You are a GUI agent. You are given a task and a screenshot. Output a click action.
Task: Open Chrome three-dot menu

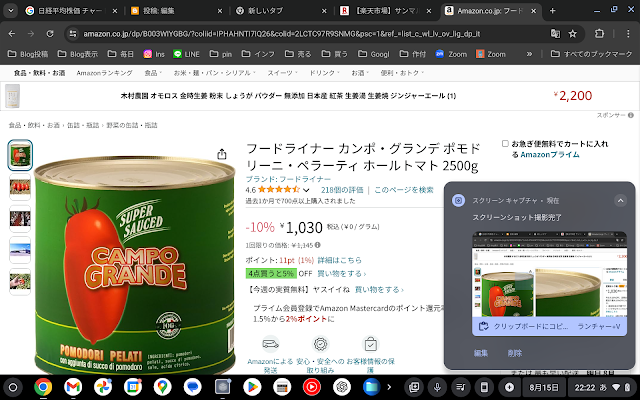click(628, 34)
